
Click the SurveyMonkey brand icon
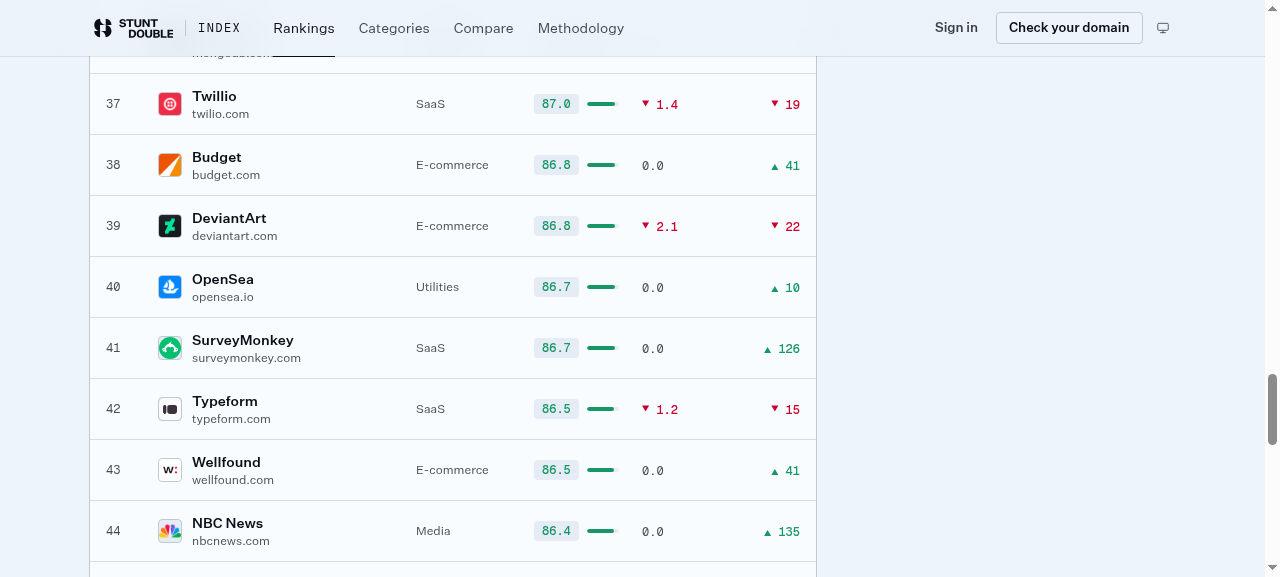170,348
